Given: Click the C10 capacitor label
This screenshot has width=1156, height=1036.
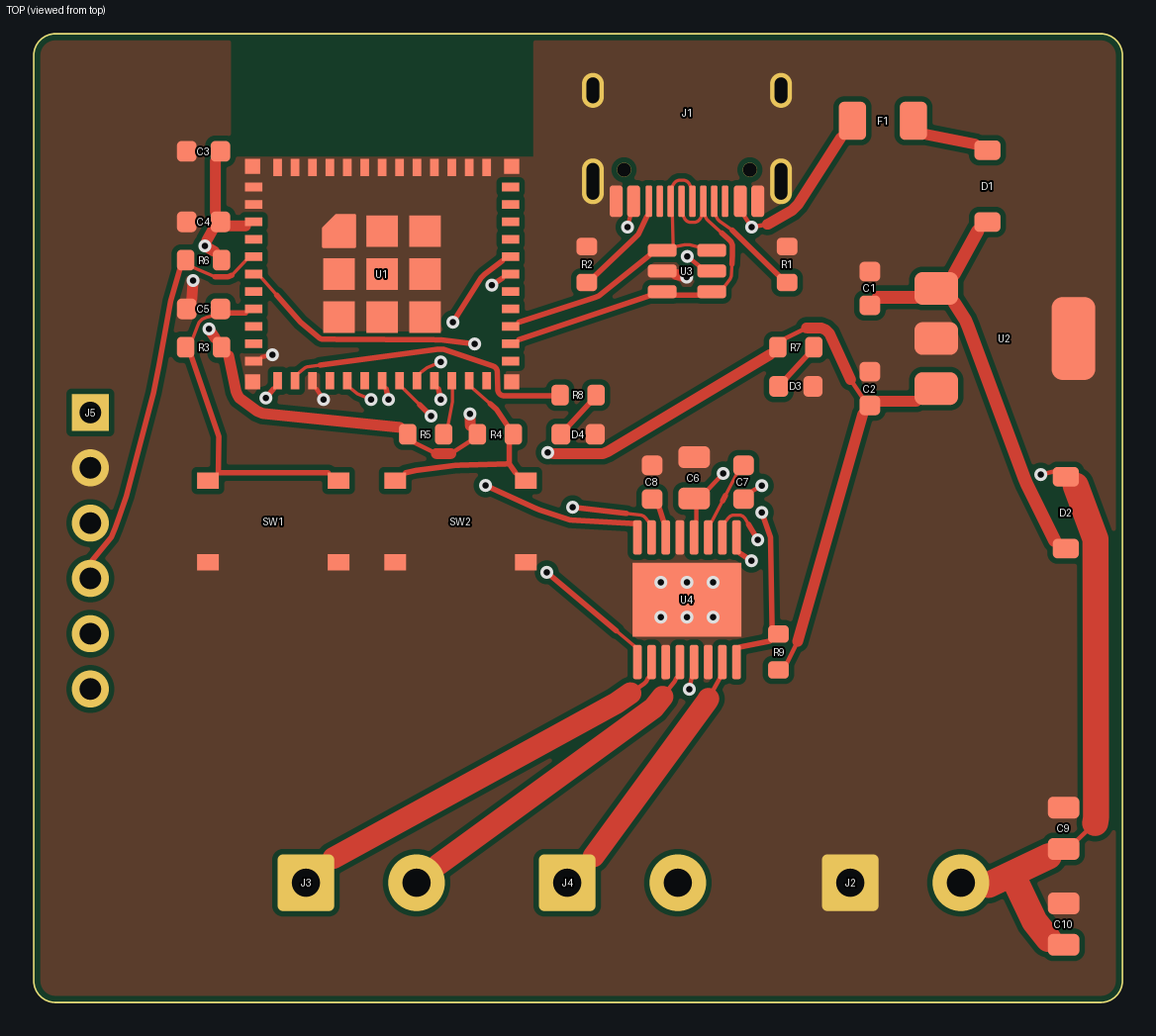Looking at the screenshot, I should (1062, 924).
